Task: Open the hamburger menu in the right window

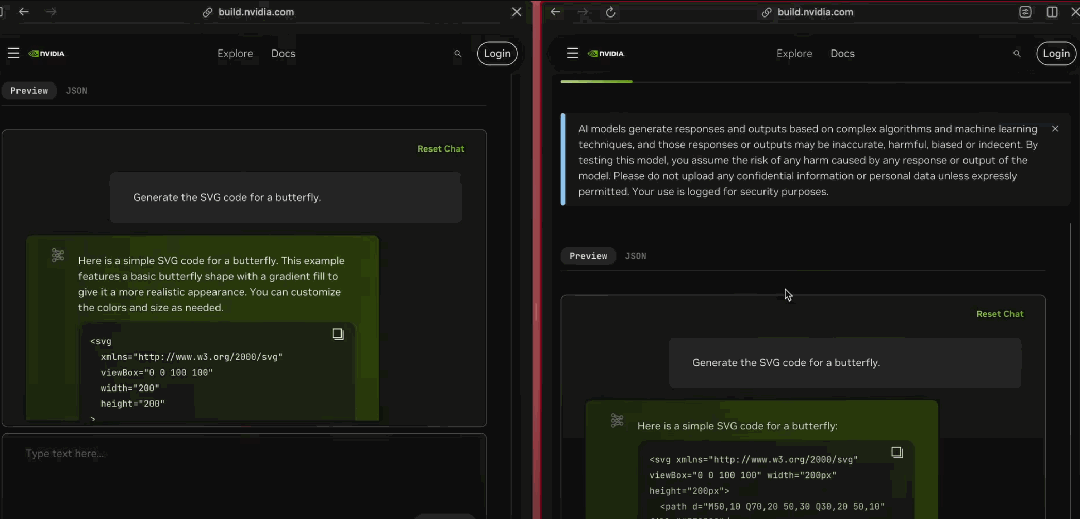Action: pos(572,53)
